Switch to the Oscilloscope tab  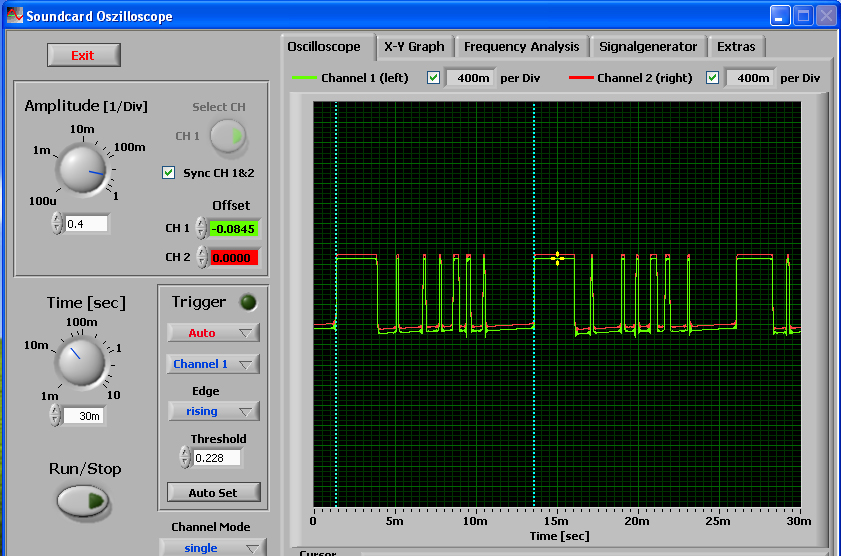324,47
